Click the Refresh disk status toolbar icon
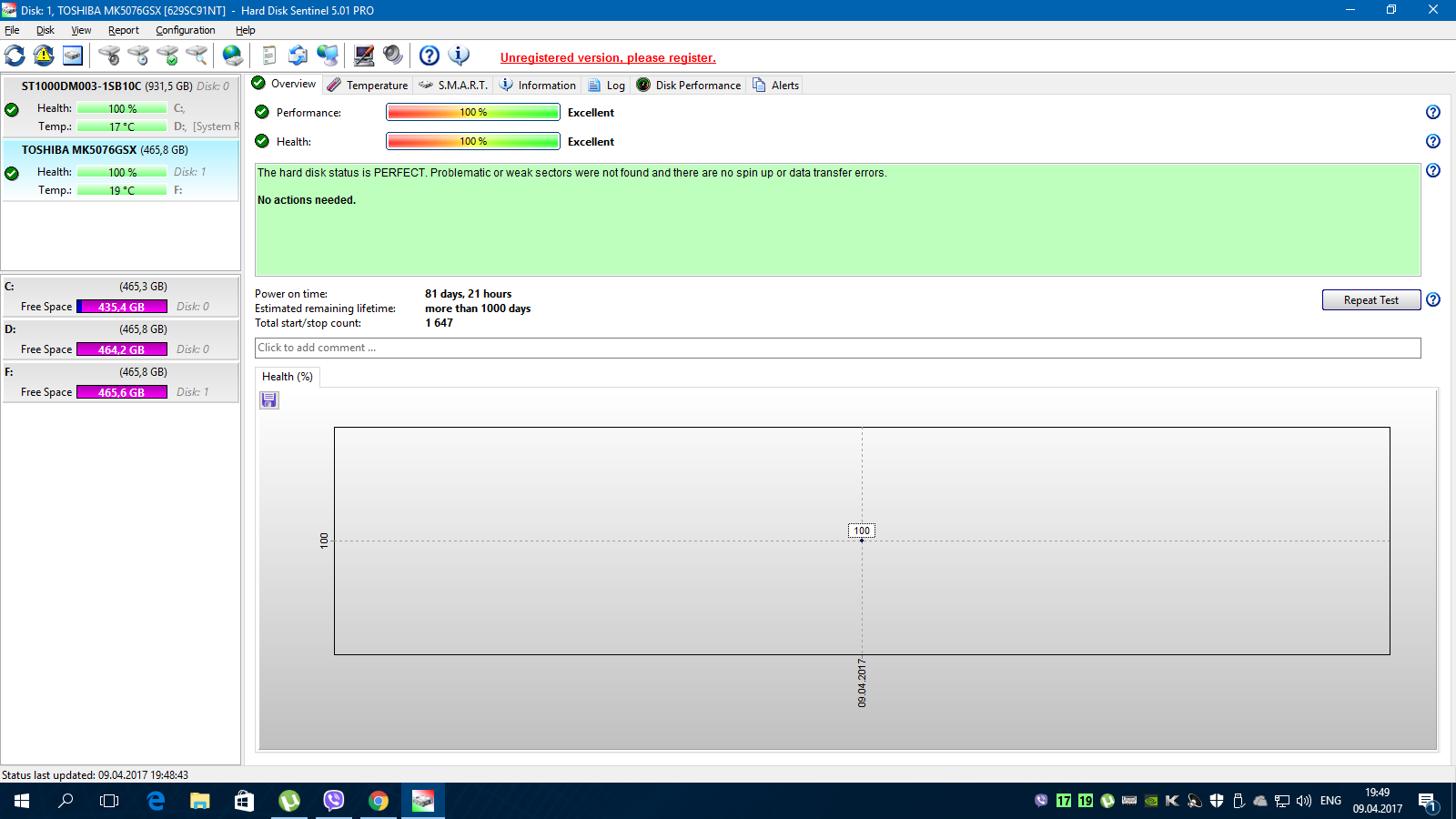The image size is (1456, 819). tap(15, 56)
